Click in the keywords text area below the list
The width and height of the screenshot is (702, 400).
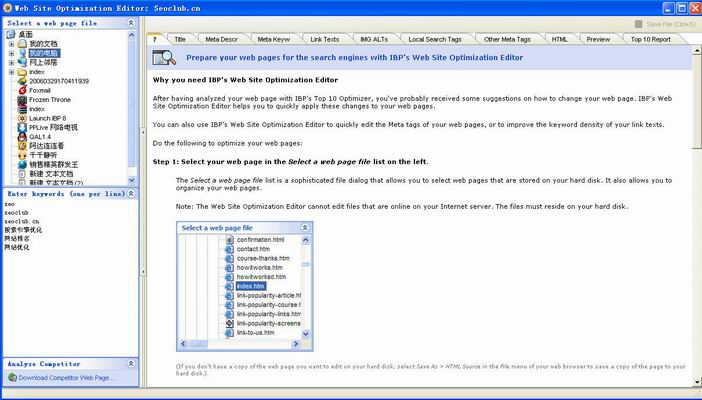pos(70,305)
